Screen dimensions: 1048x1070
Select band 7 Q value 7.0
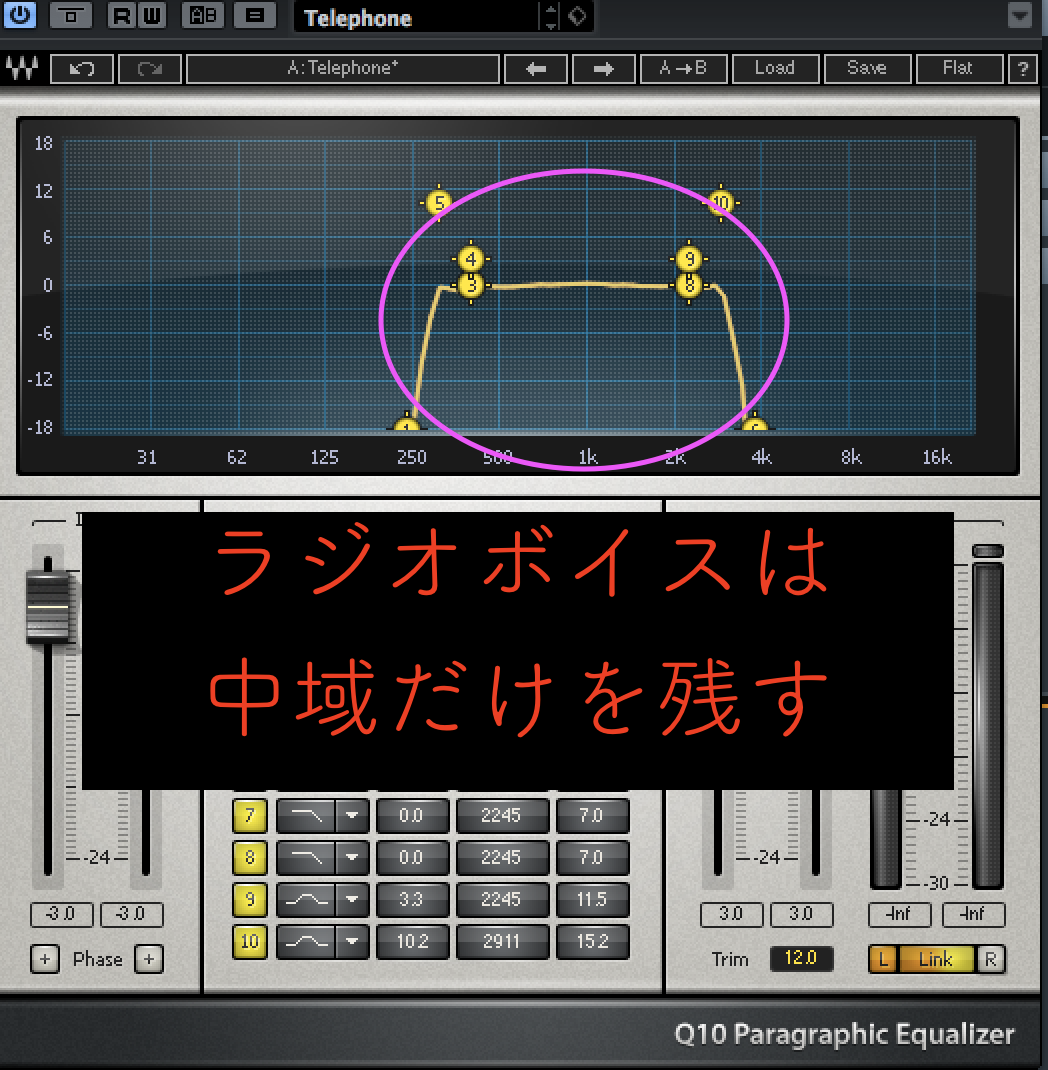[592, 815]
